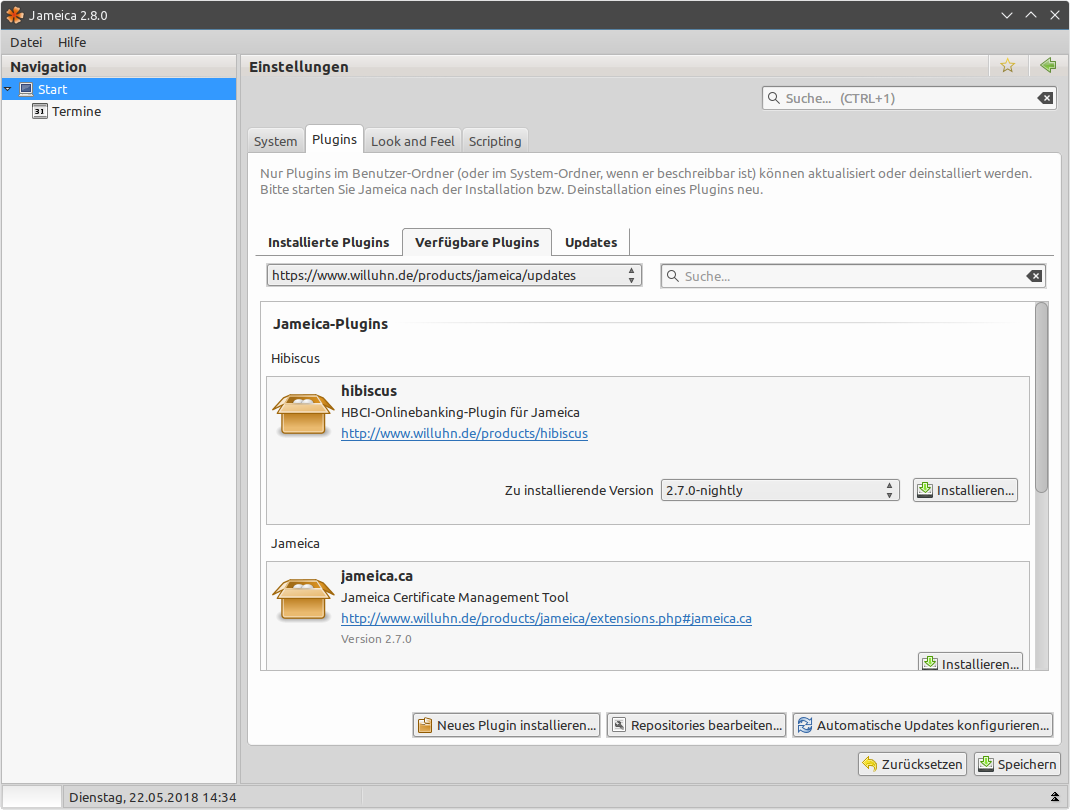Click Neues Plugin installieren button

pos(506,725)
